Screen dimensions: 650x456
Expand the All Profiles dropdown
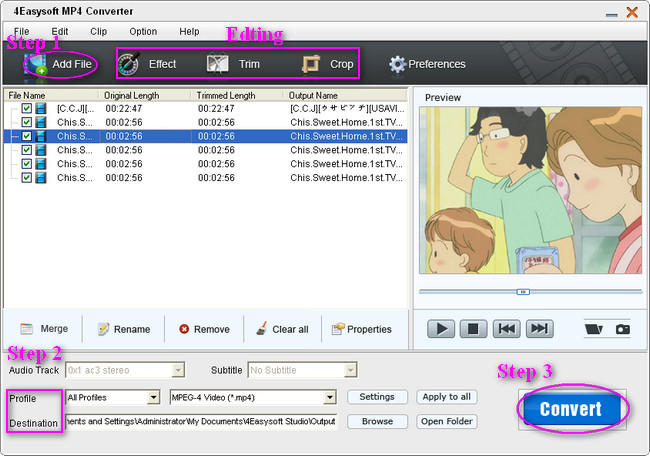pyautogui.click(x=153, y=398)
